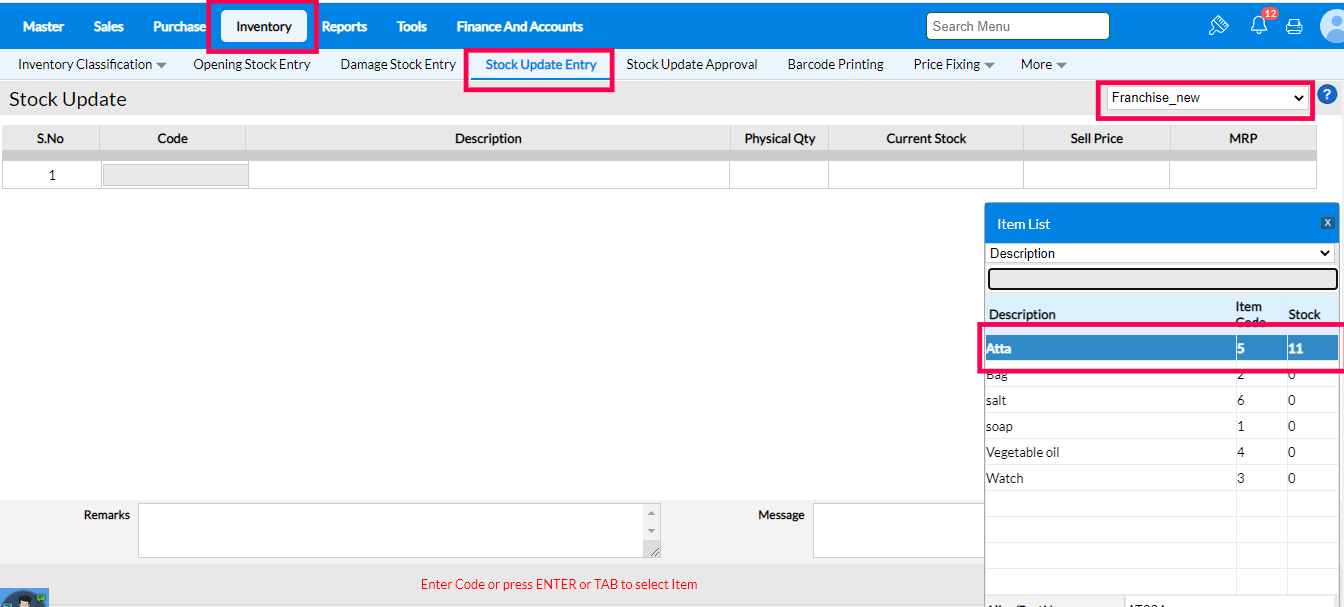Open the Purchase menu

point(179,27)
